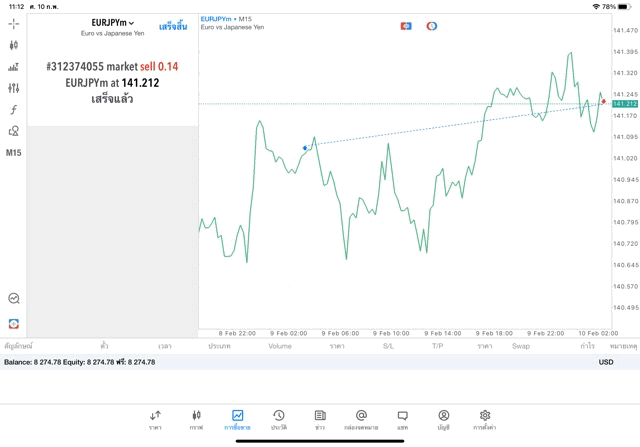Tap the blue entry marker on chart
Image resolution: width=640 pixels, height=447 pixels.
305,148
